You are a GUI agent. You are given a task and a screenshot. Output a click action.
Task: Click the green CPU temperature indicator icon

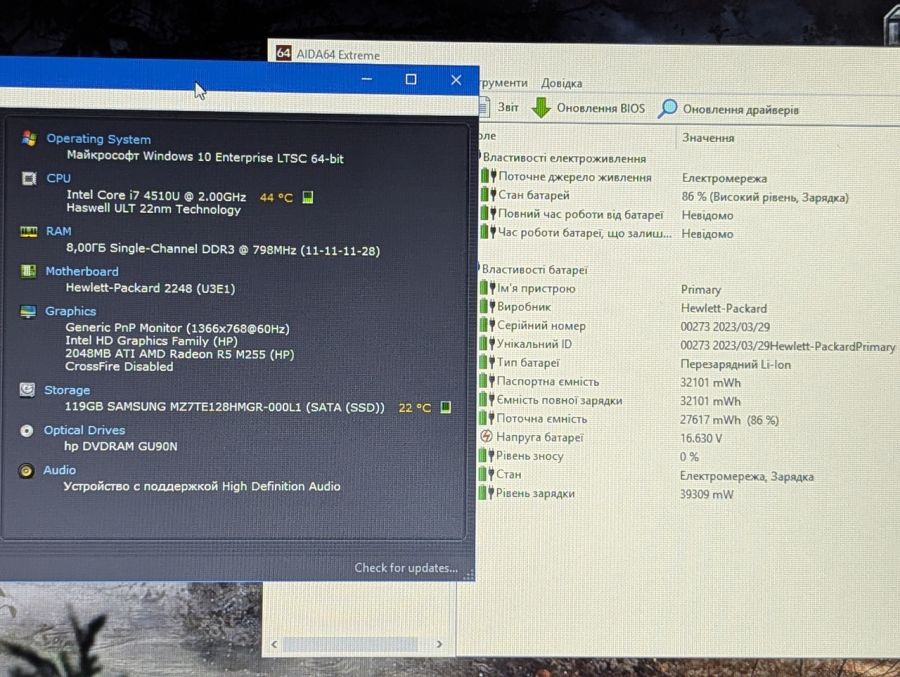click(308, 198)
